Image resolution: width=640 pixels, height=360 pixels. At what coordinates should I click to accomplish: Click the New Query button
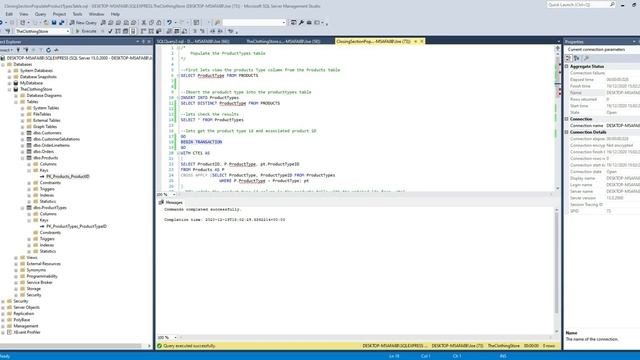coord(83,22)
